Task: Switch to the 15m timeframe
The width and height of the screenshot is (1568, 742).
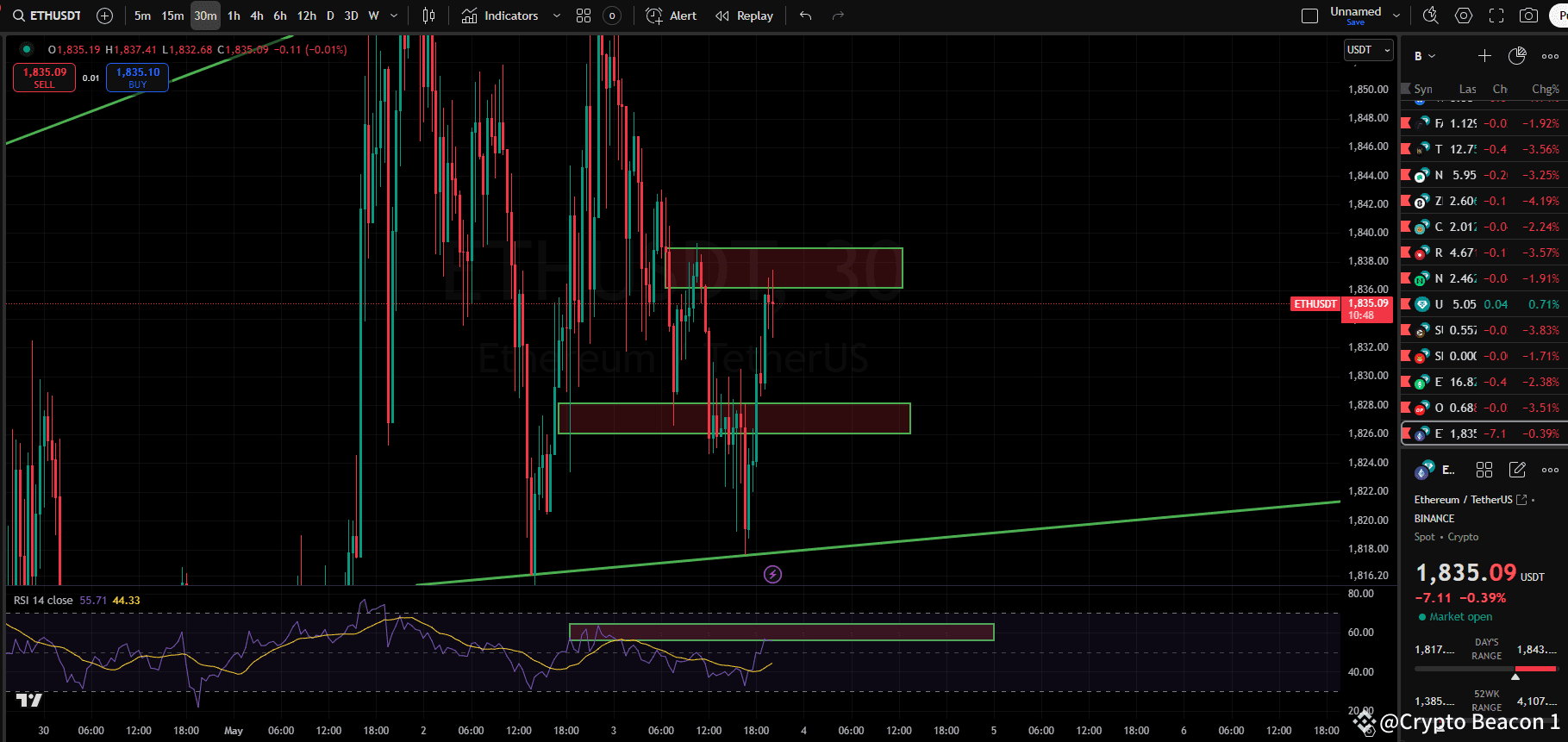Action: (172, 16)
